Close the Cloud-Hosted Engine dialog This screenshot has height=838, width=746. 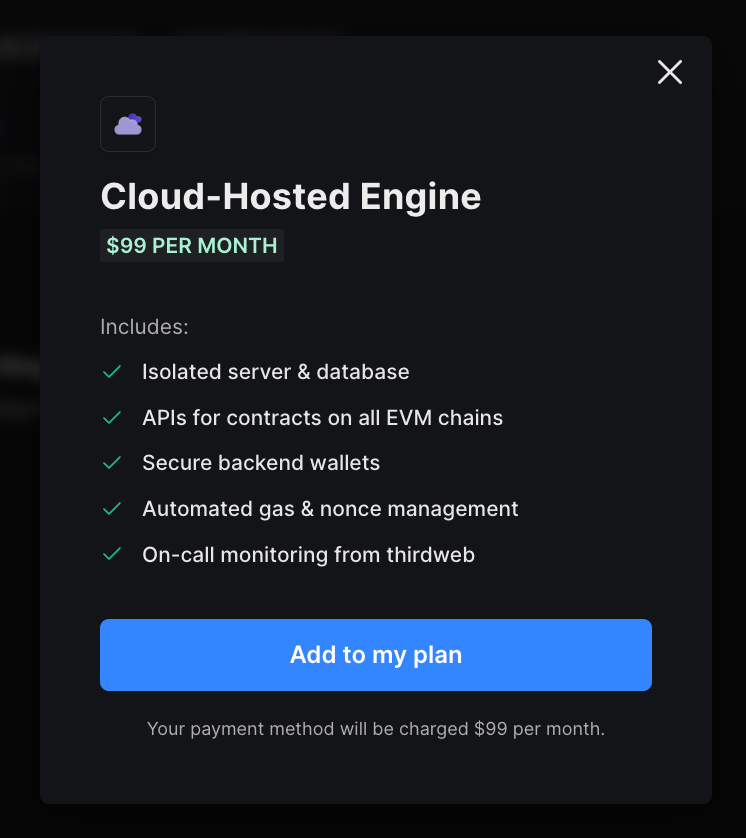670,72
